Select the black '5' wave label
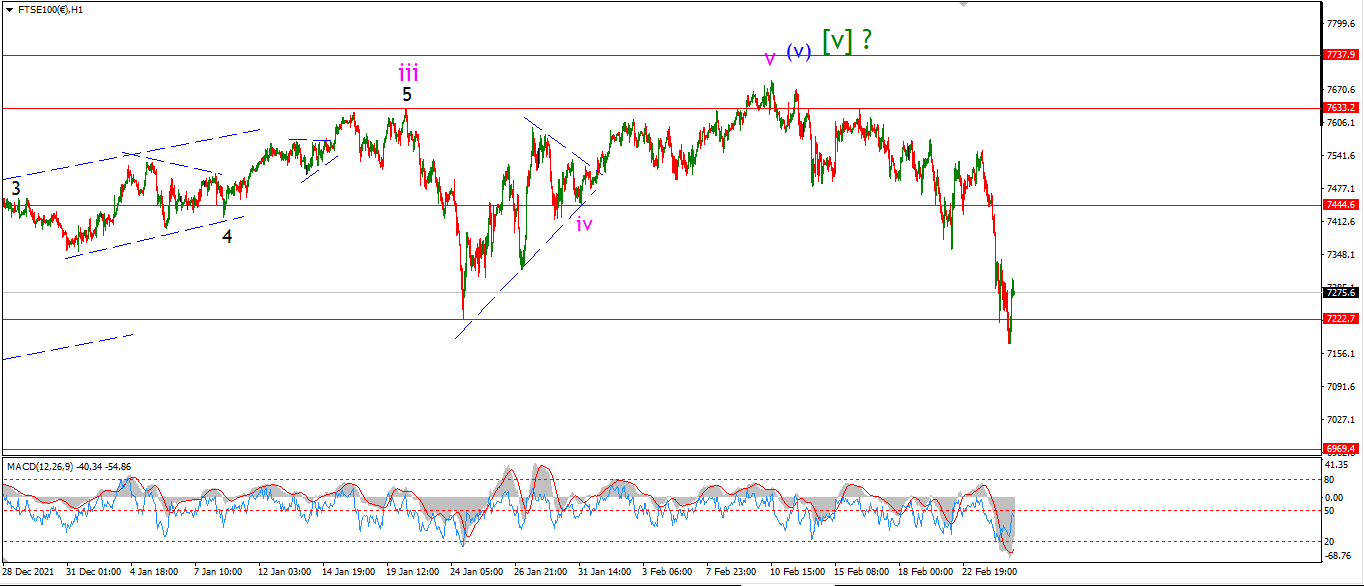This screenshot has height=586, width=1364. click(407, 95)
